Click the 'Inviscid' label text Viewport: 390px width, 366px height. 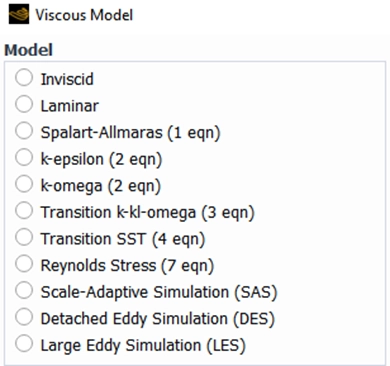click(67, 79)
